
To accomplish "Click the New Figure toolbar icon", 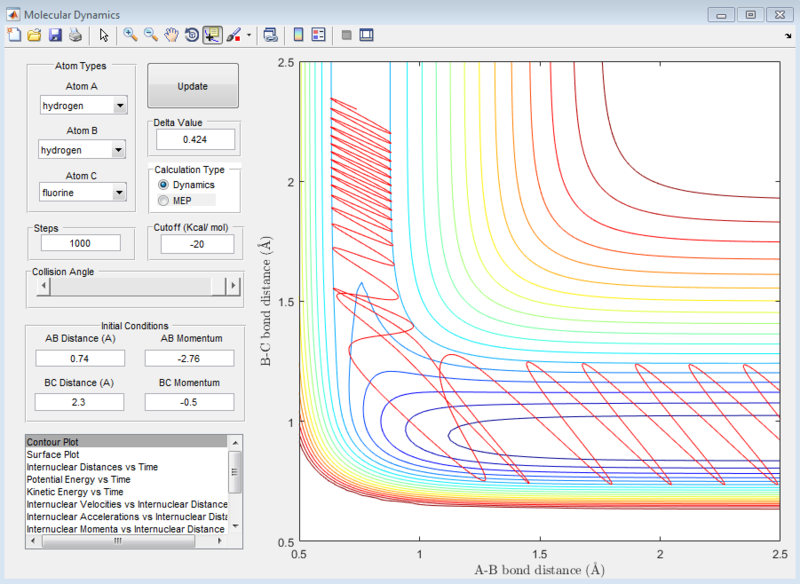I will (14, 35).
